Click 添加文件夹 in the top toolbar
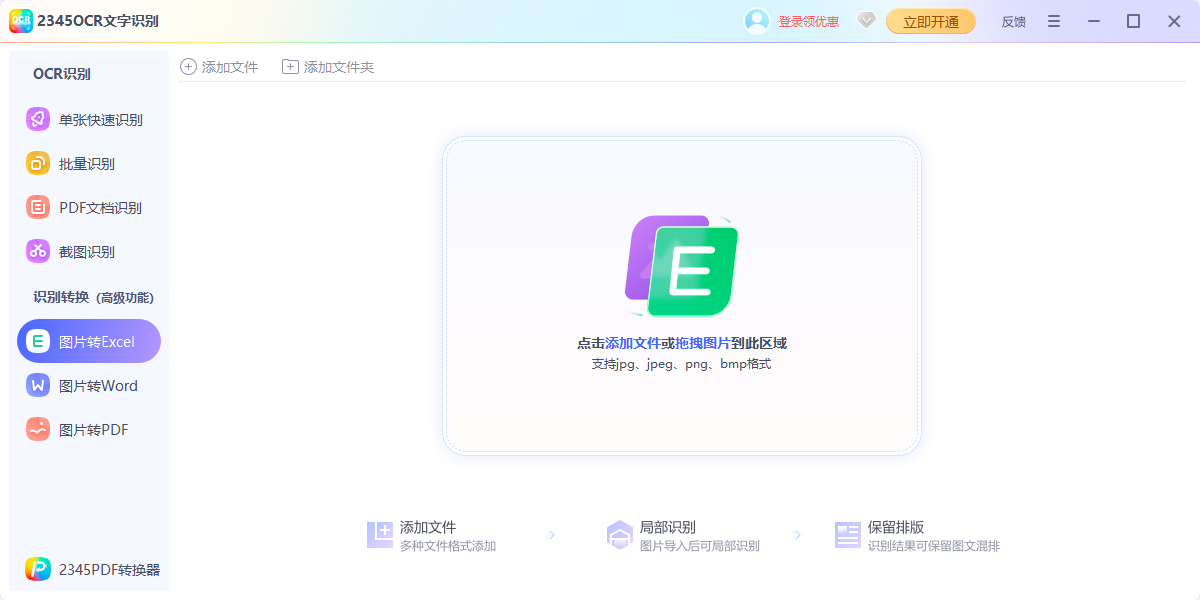The image size is (1200, 600). [x=326, y=66]
